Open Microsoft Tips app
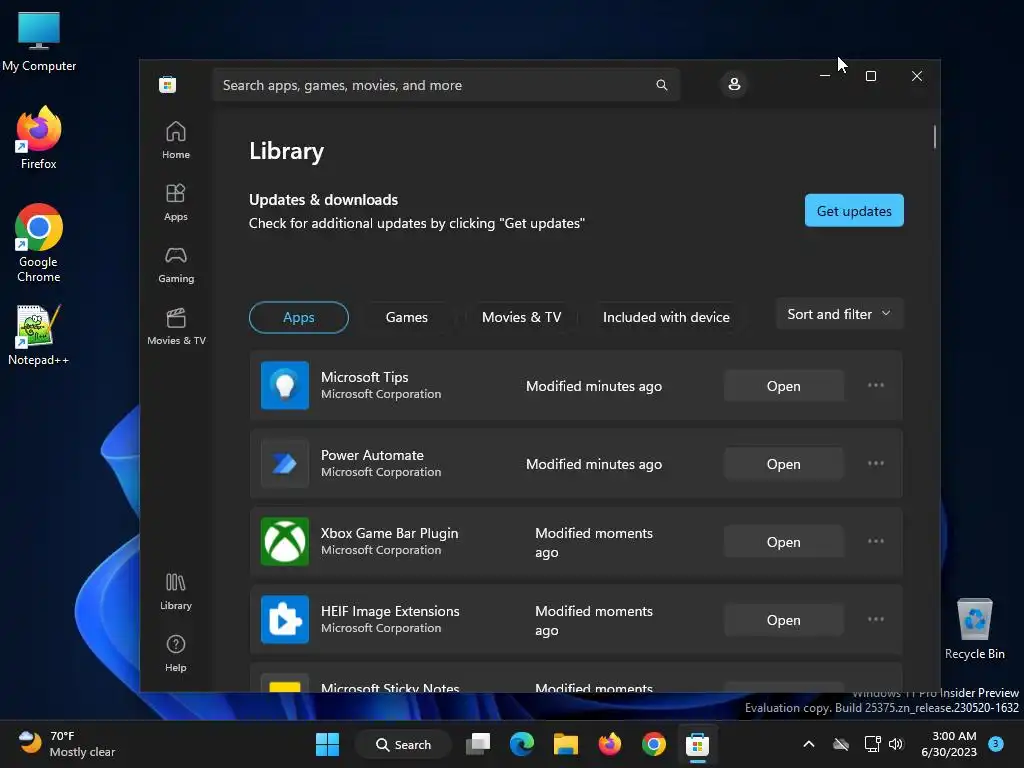 (x=784, y=386)
